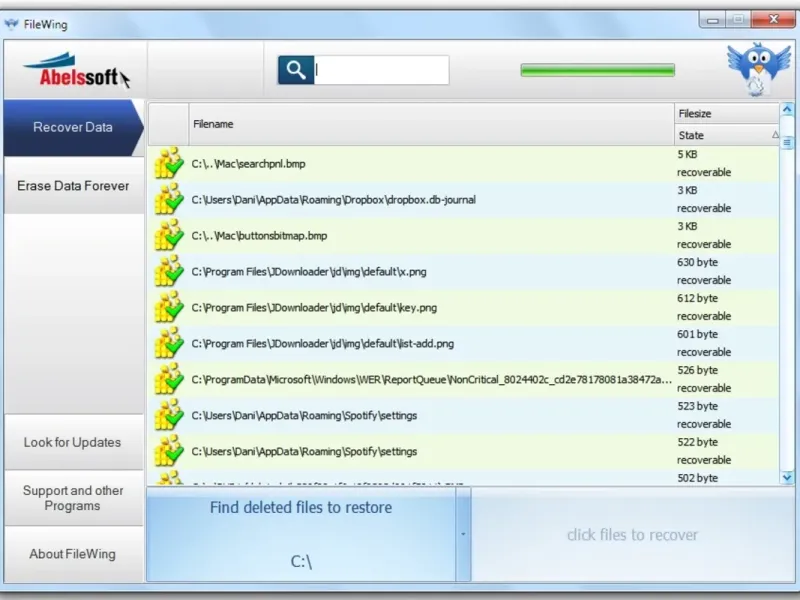
Task: Click recoverable icon for buttonsbitmap.bmp
Action: 169,235
